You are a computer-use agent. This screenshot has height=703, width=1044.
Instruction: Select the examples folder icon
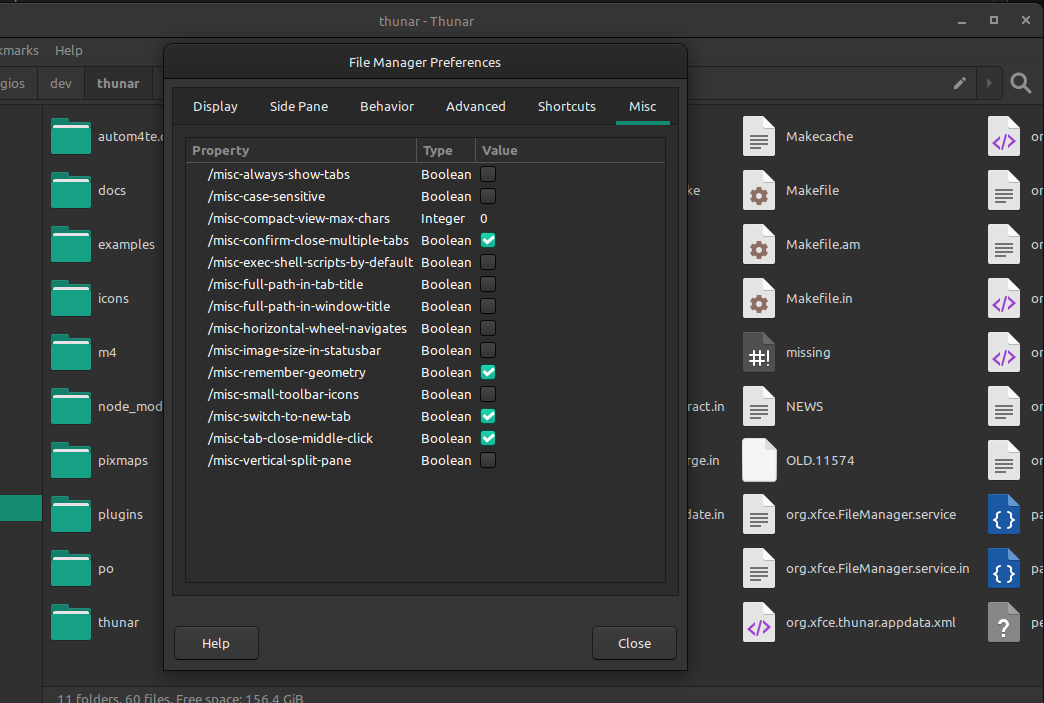[71, 244]
